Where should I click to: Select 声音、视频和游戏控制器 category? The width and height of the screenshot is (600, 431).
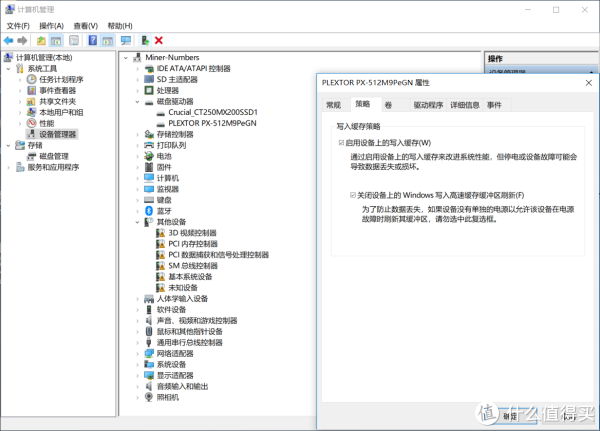point(197,320)
